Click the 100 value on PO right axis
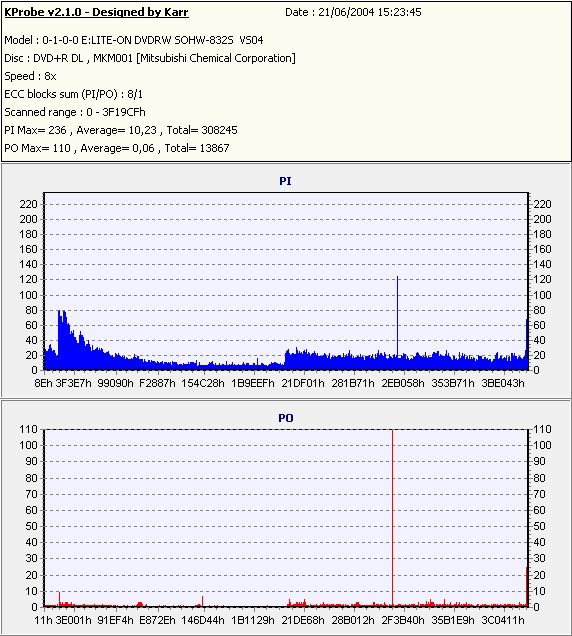The height and width of the screenshot is (636, 572). pyautogui.click(x=542, y=445)
